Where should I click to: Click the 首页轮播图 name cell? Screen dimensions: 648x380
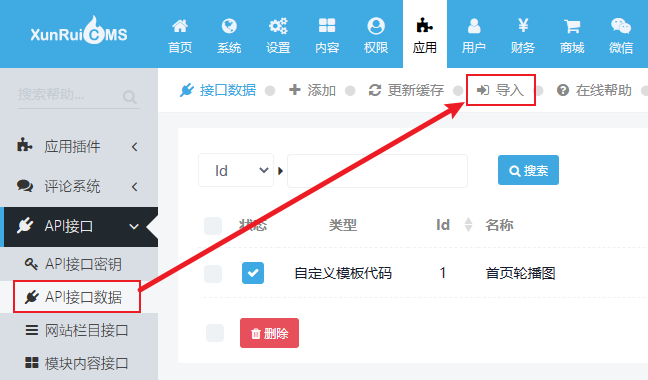coord(520,273)
